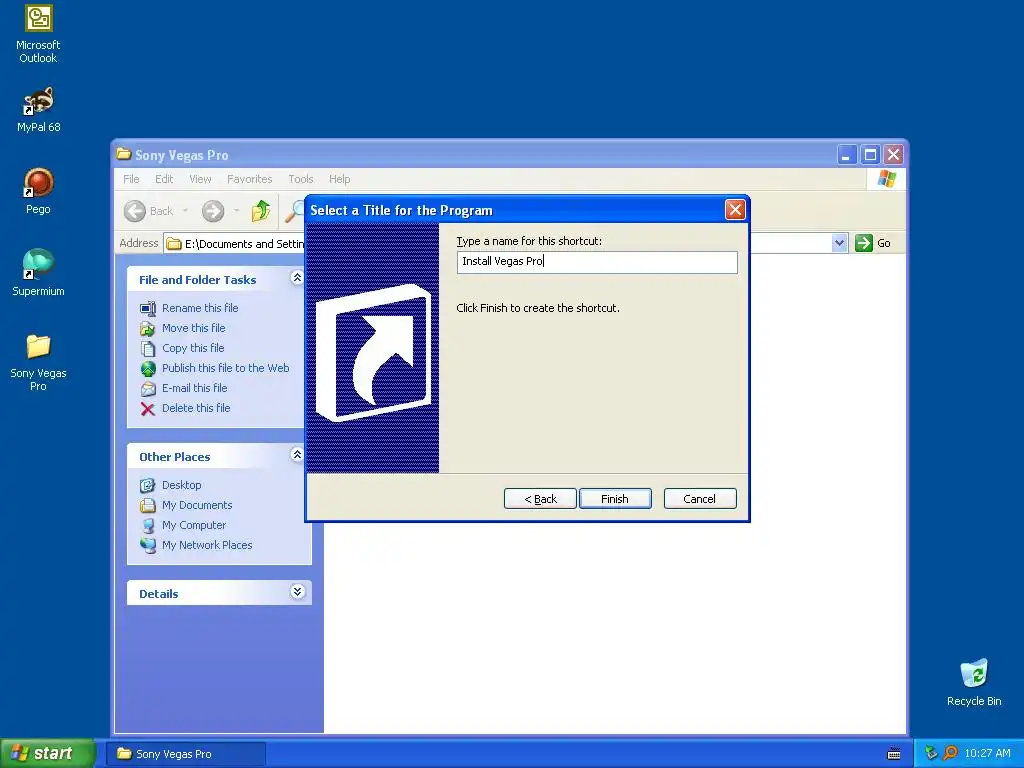Click the Rename this file link

coord(200,308)
